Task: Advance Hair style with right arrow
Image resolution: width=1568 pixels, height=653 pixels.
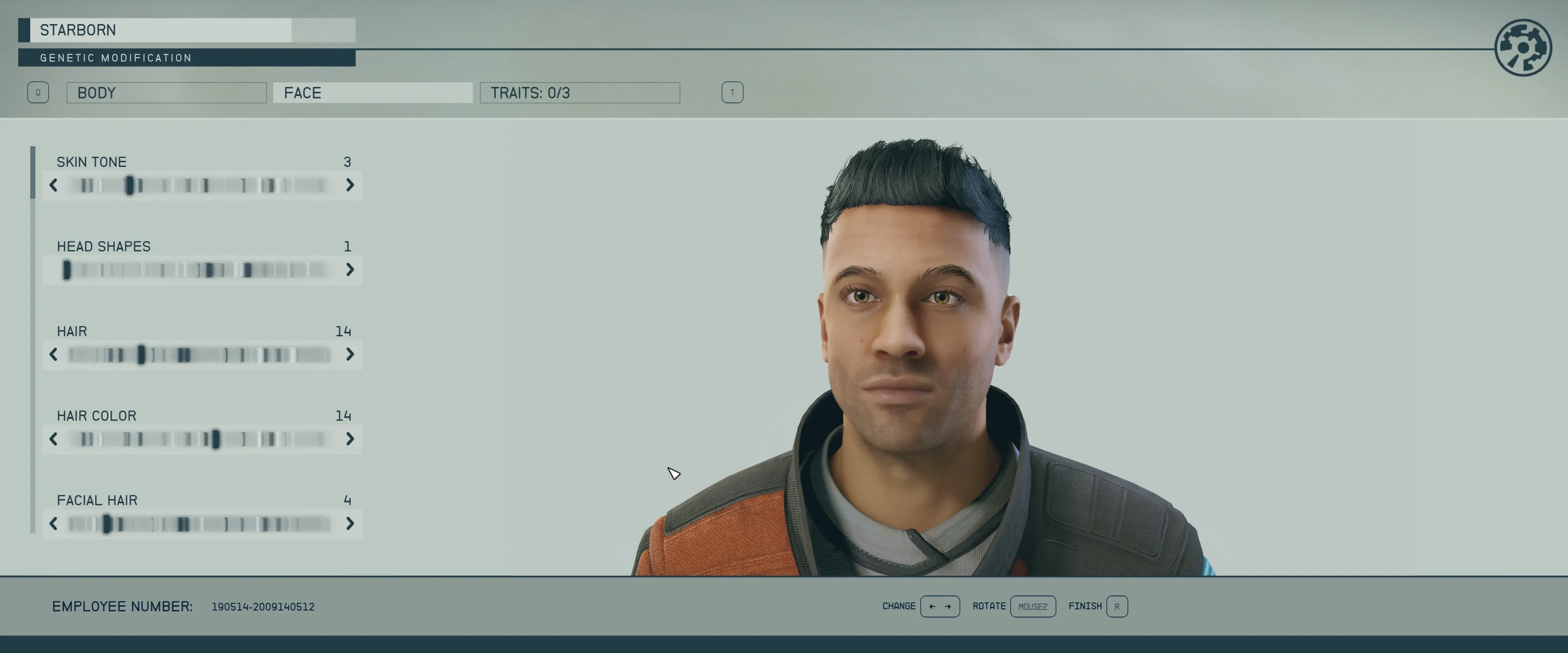Action: 350,354
